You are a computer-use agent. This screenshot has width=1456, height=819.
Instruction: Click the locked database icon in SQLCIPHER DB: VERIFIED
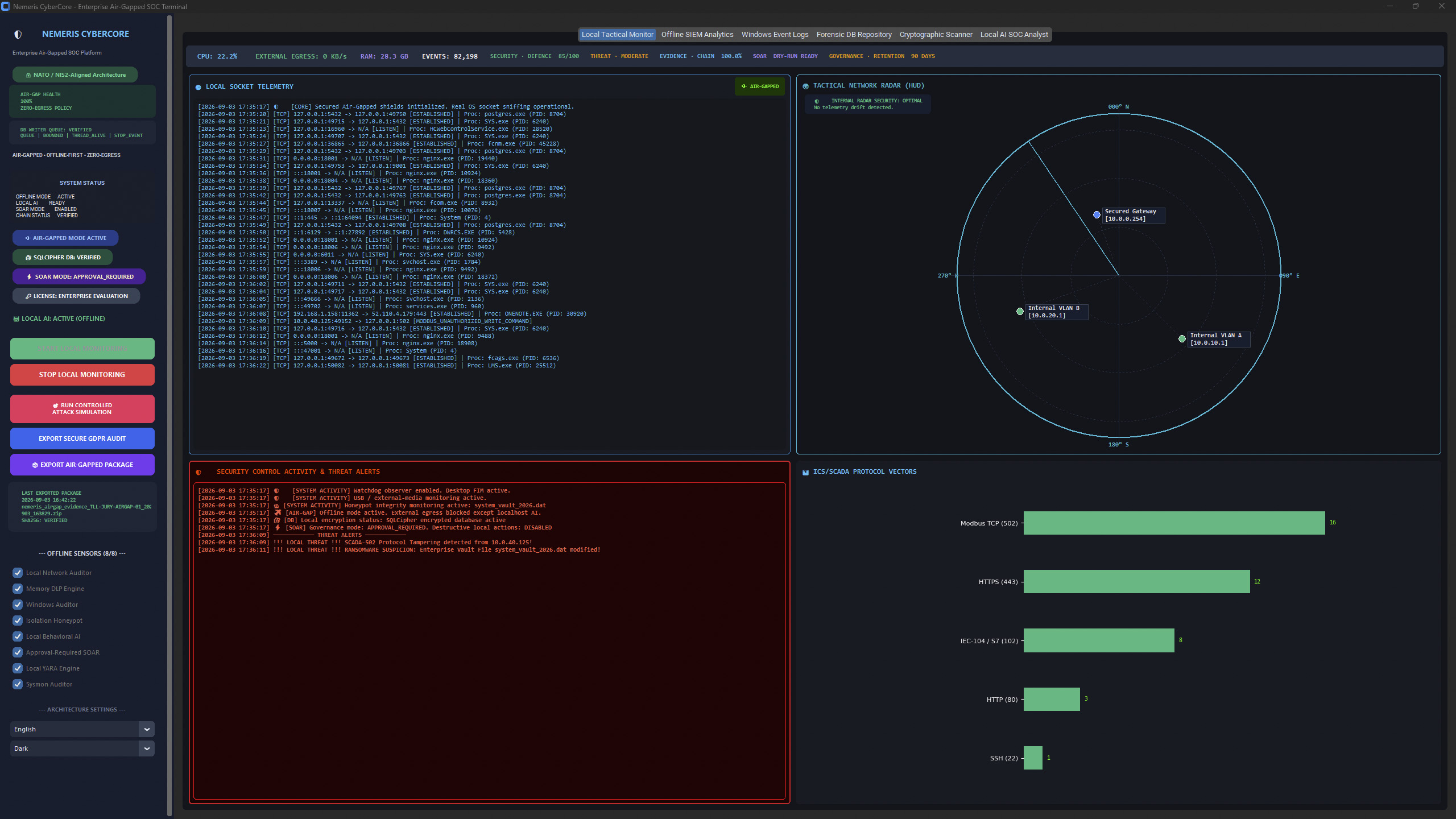coord(28,258)
